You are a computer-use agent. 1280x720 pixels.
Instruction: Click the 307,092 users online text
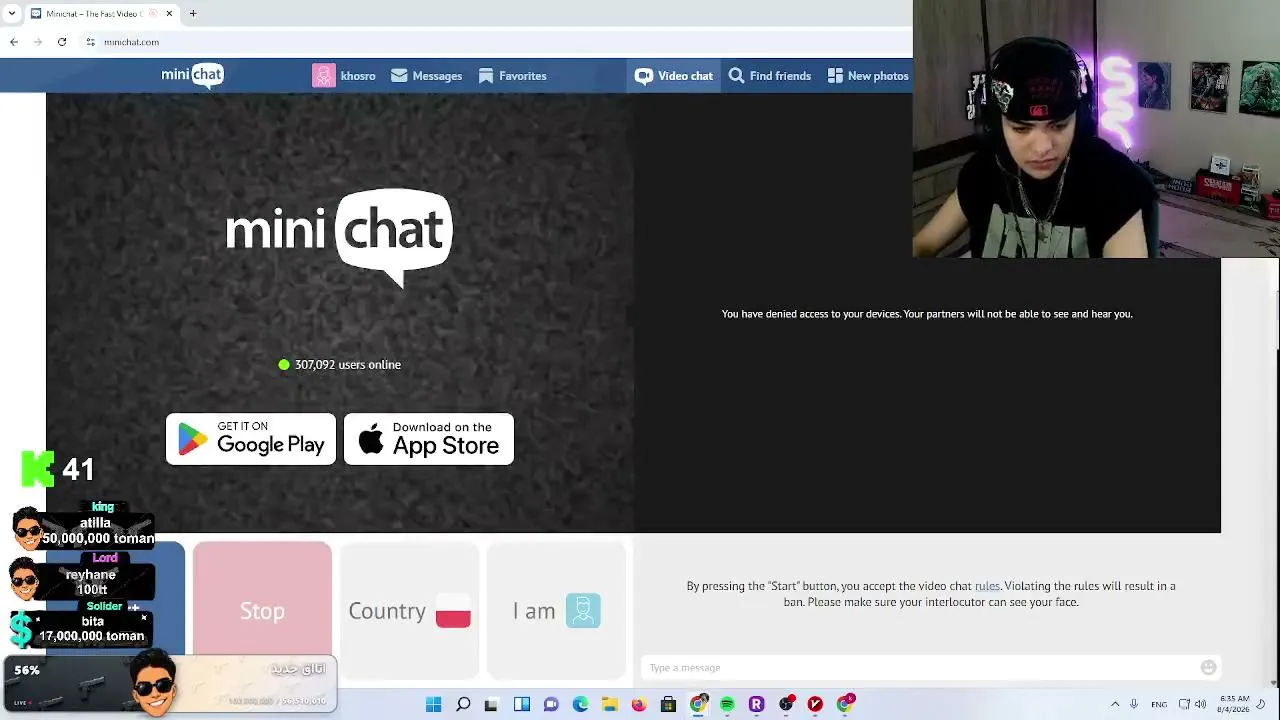347,365
